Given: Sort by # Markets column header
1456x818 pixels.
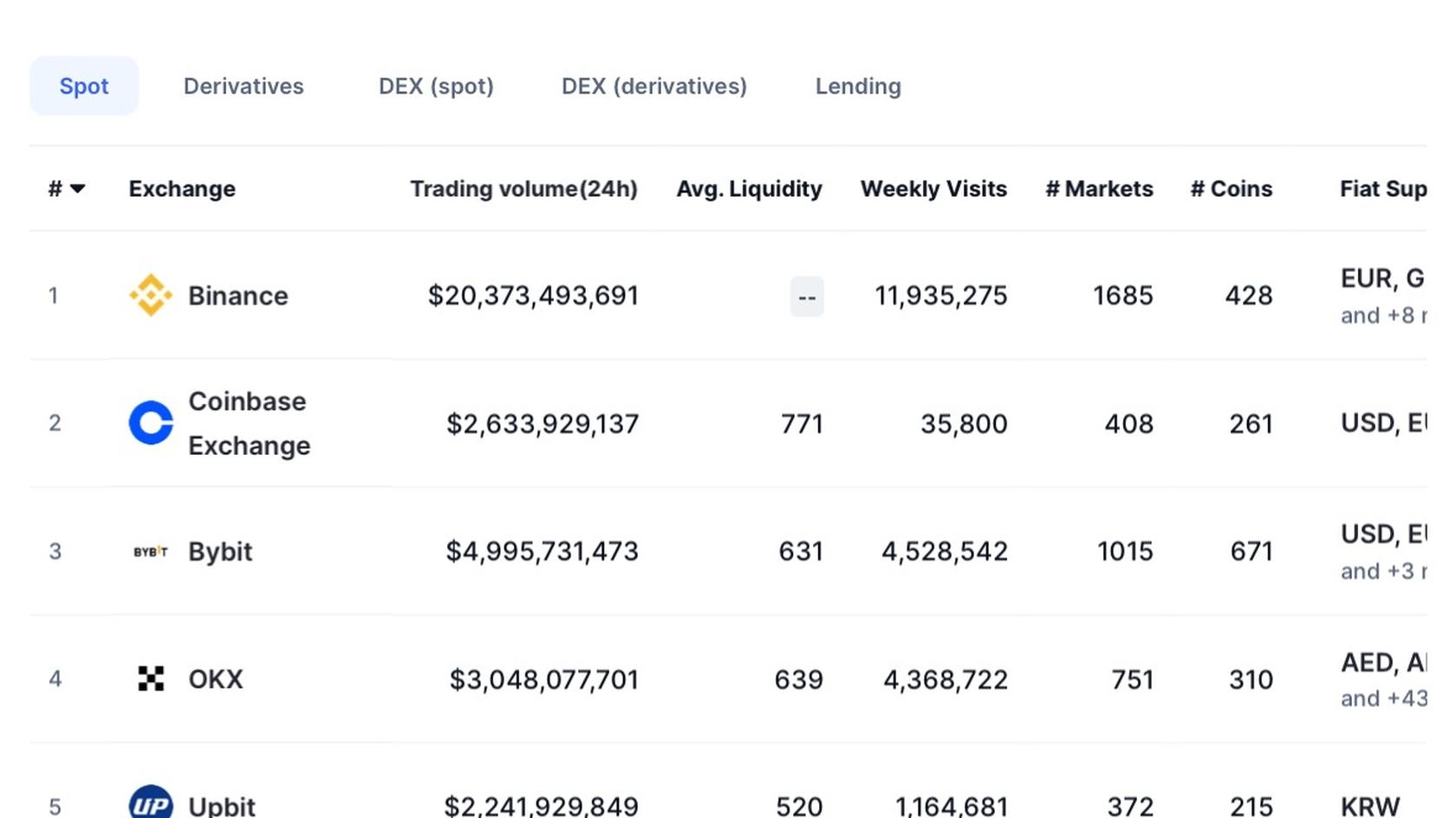Looking at the screenshot, I should 1099,189.
